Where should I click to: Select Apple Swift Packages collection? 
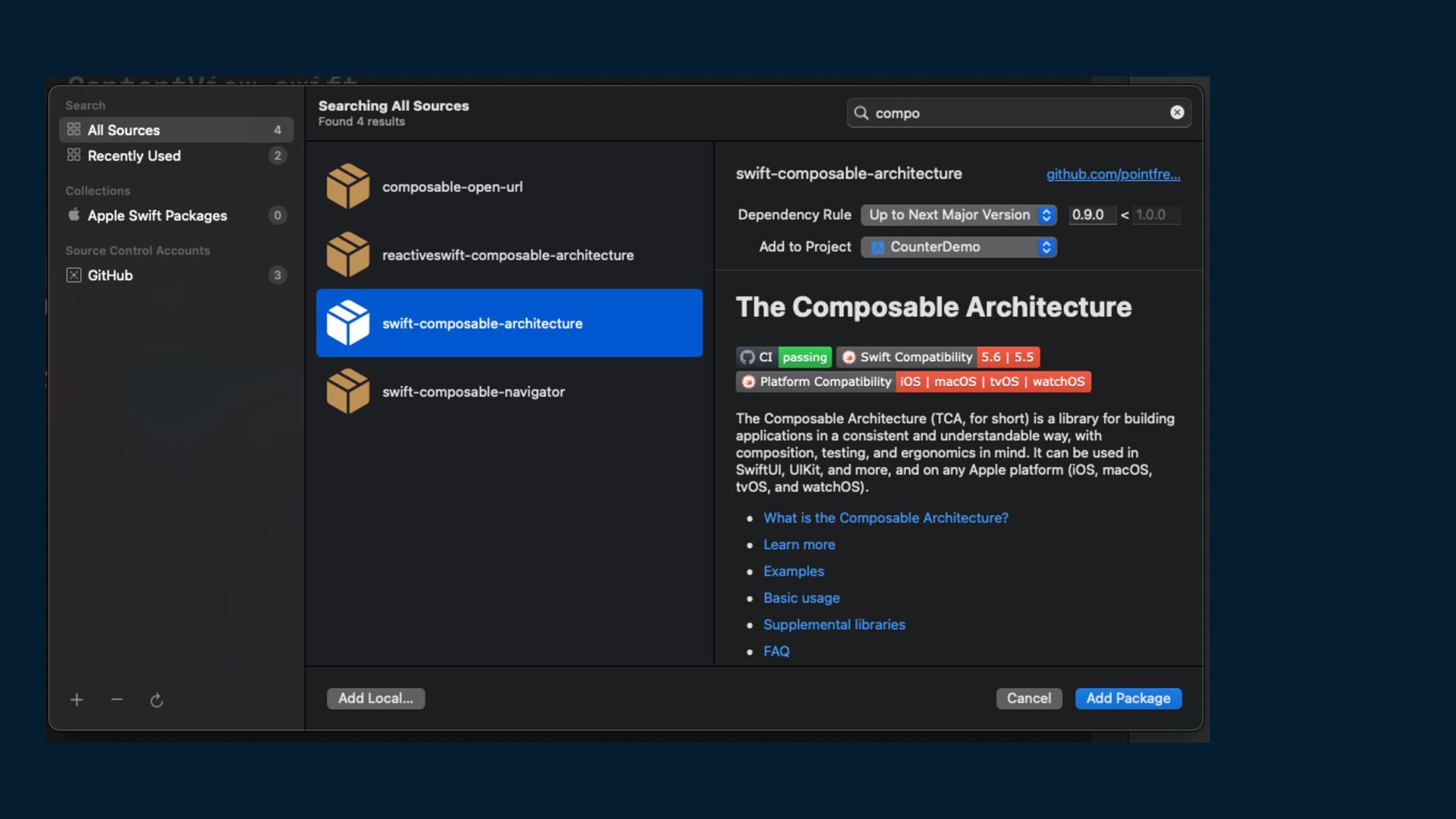pos(176,215)
